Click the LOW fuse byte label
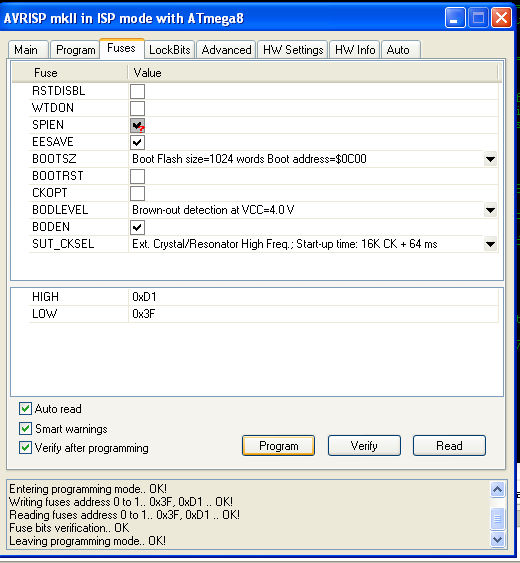The width and height of the screenshot is (520, 563). click(44, 314)
